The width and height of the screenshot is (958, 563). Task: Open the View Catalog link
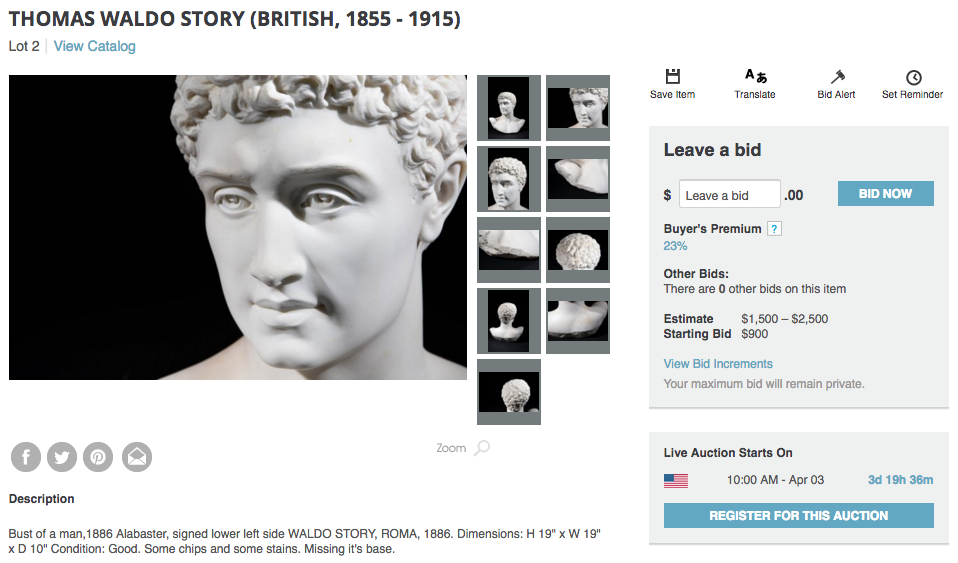click(x=94, y=46)
